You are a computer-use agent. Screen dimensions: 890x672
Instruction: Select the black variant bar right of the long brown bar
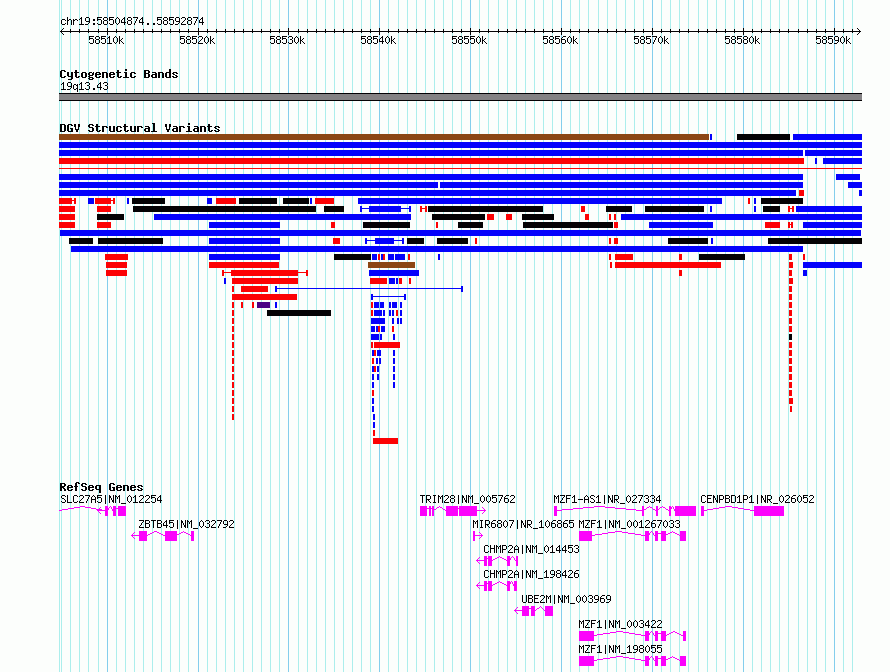[763, 137]
